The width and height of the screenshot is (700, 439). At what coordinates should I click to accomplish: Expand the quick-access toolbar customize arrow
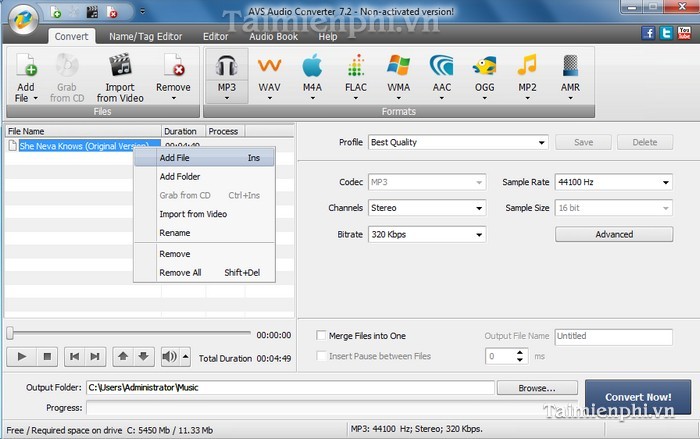142,11
